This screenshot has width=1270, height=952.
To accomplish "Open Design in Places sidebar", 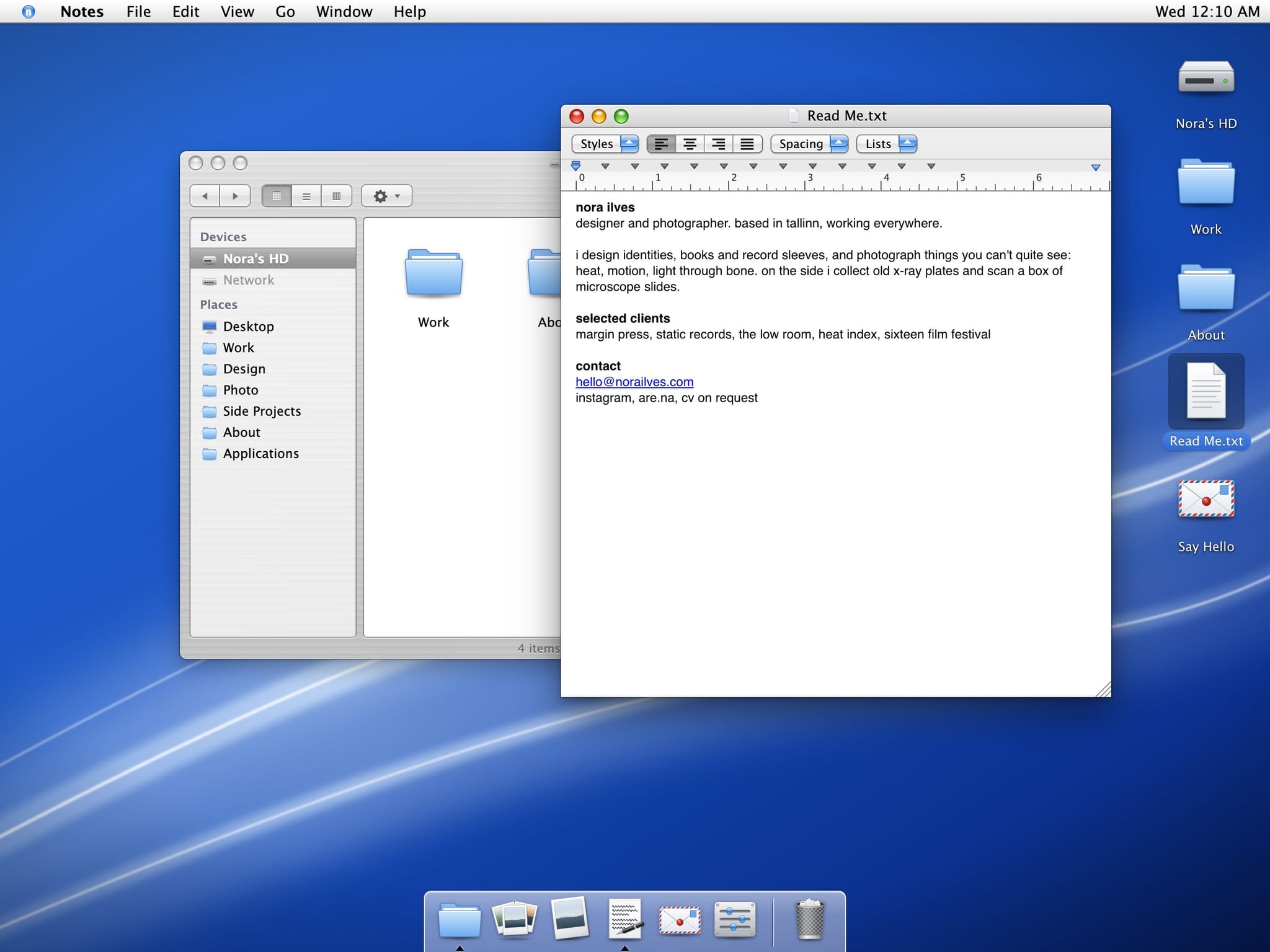I will [273, 369].
